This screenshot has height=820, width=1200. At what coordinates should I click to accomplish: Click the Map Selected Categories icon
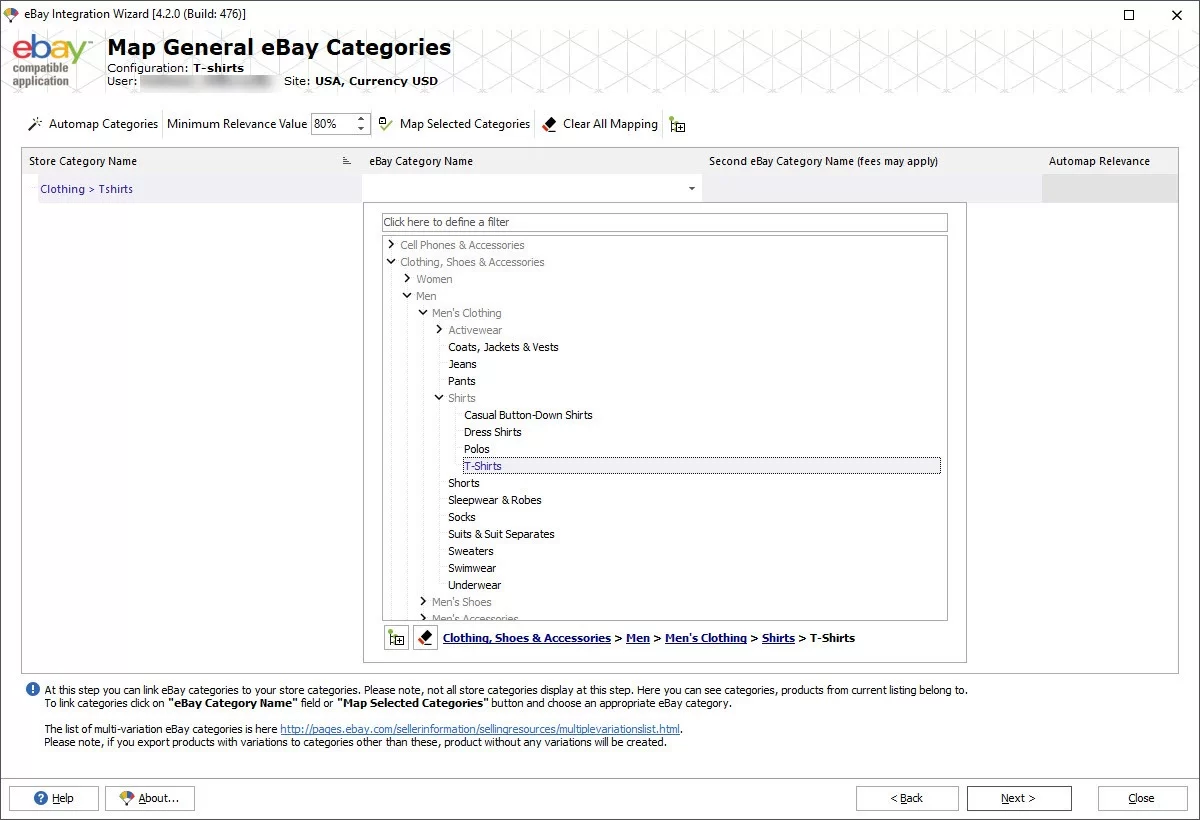pyautogui.click(x=384, y=123)
